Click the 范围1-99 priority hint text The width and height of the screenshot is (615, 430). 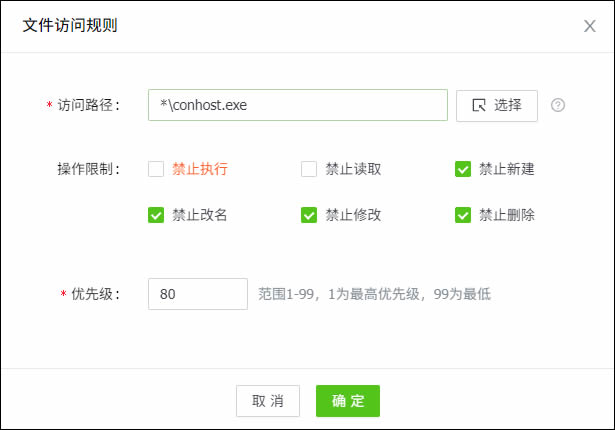click(x=375, y=294)
